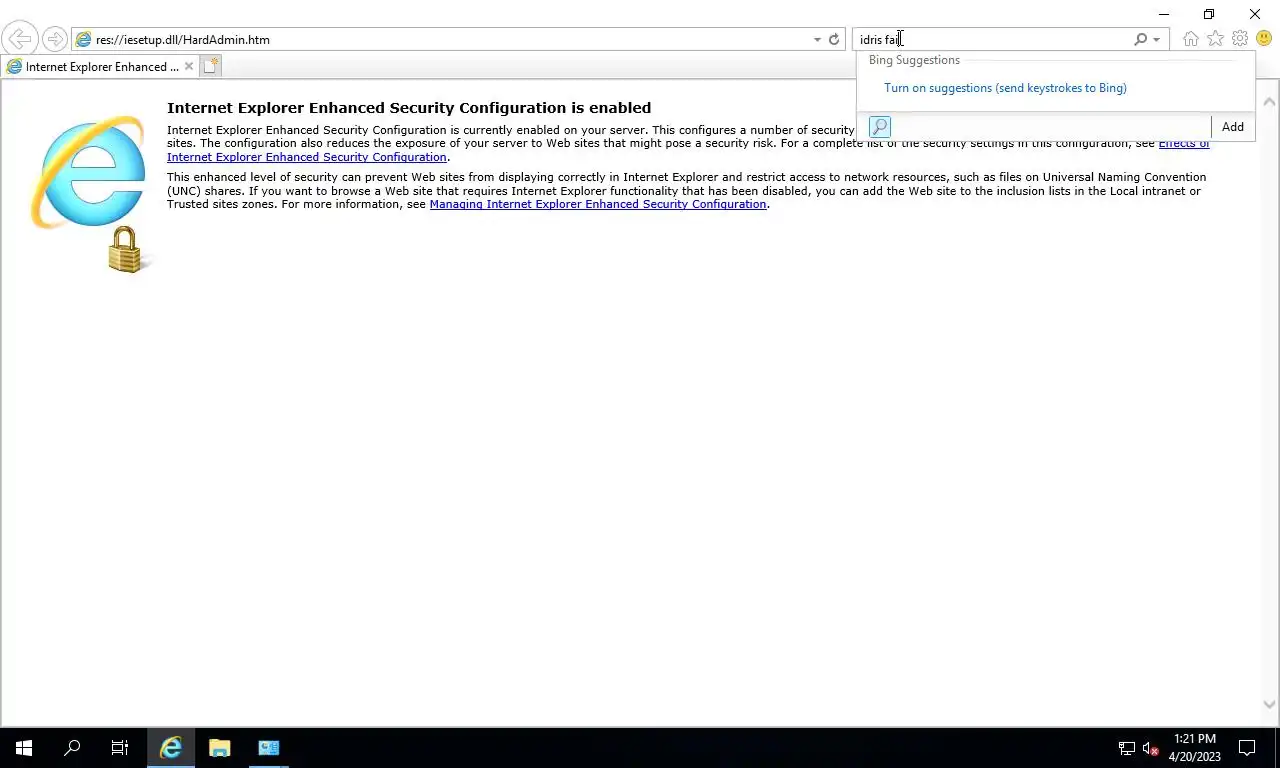Open the Windows Start menu
This screenshot has height=768, width=1280.
[24, 748]
